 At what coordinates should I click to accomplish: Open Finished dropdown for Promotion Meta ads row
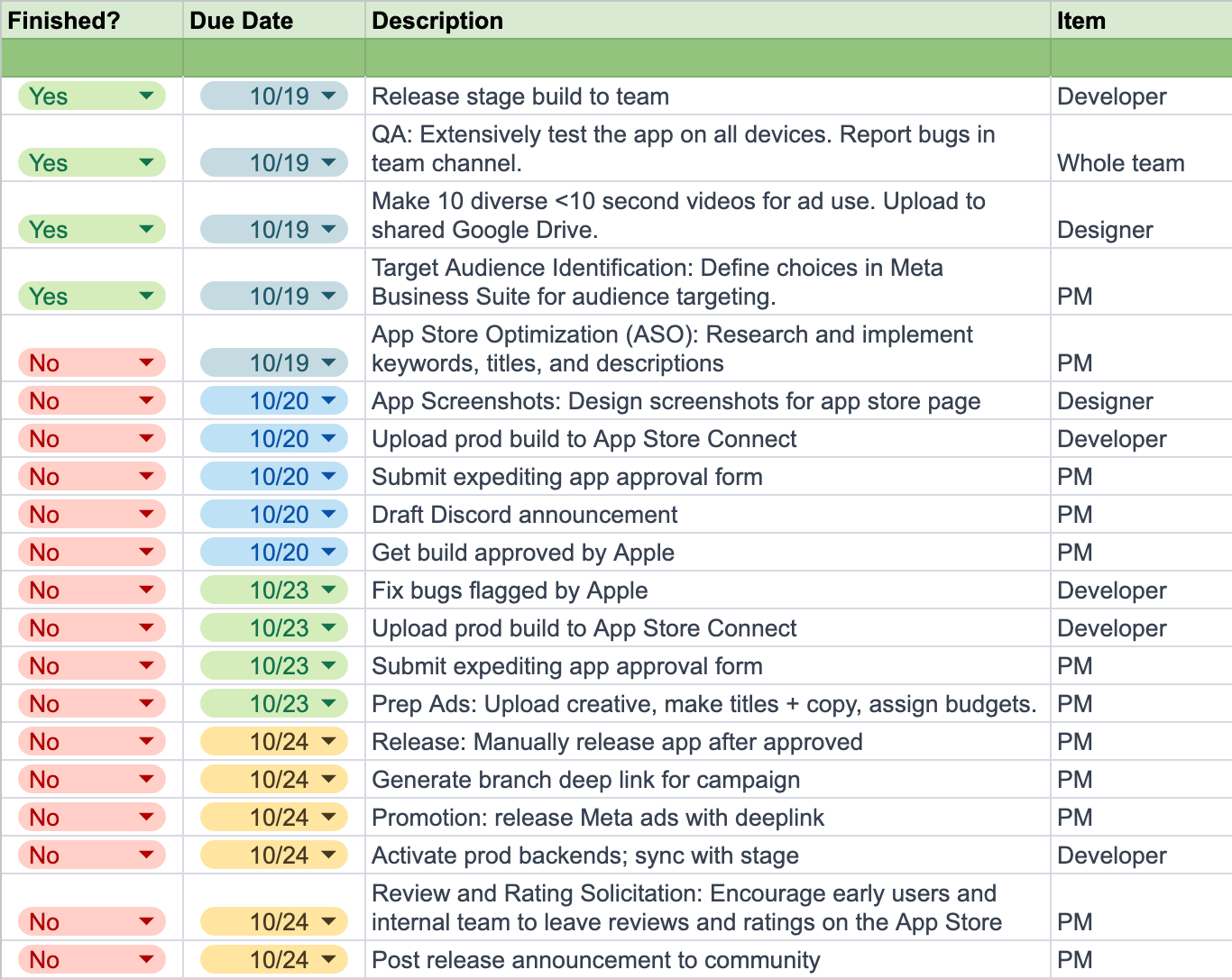pos(92,818)
